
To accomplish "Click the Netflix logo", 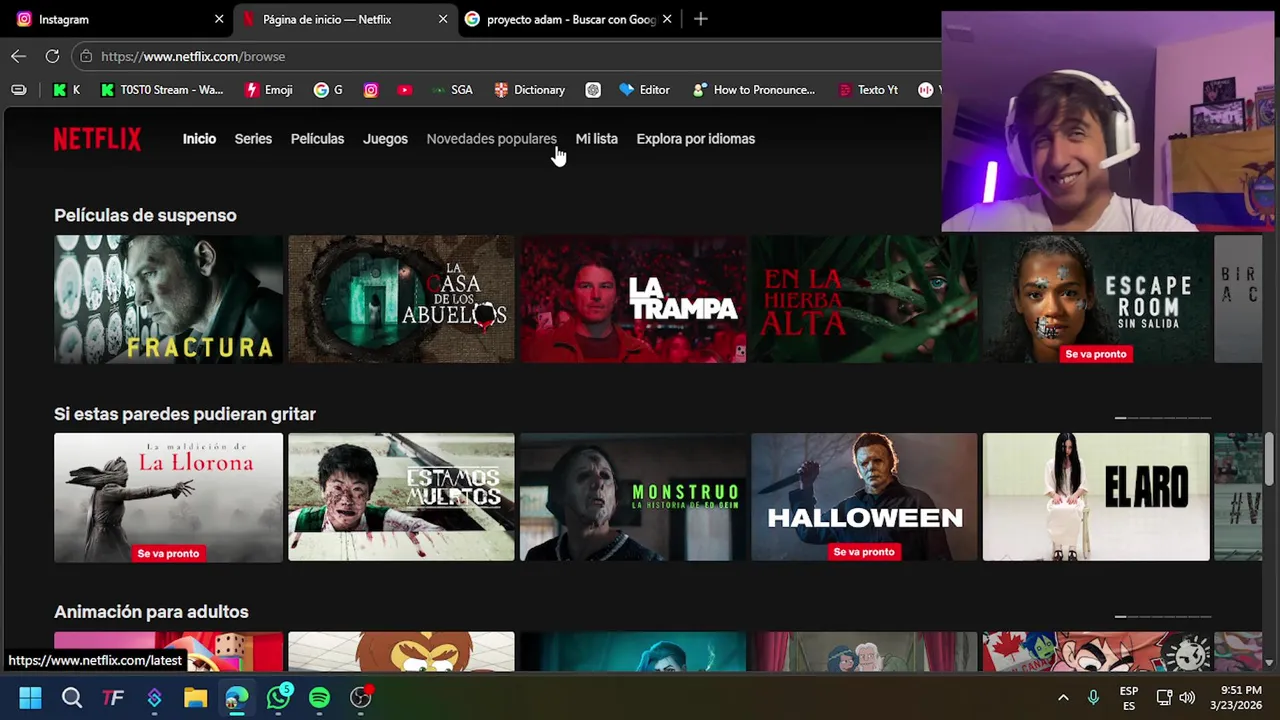I will click(x=97, y=139).
